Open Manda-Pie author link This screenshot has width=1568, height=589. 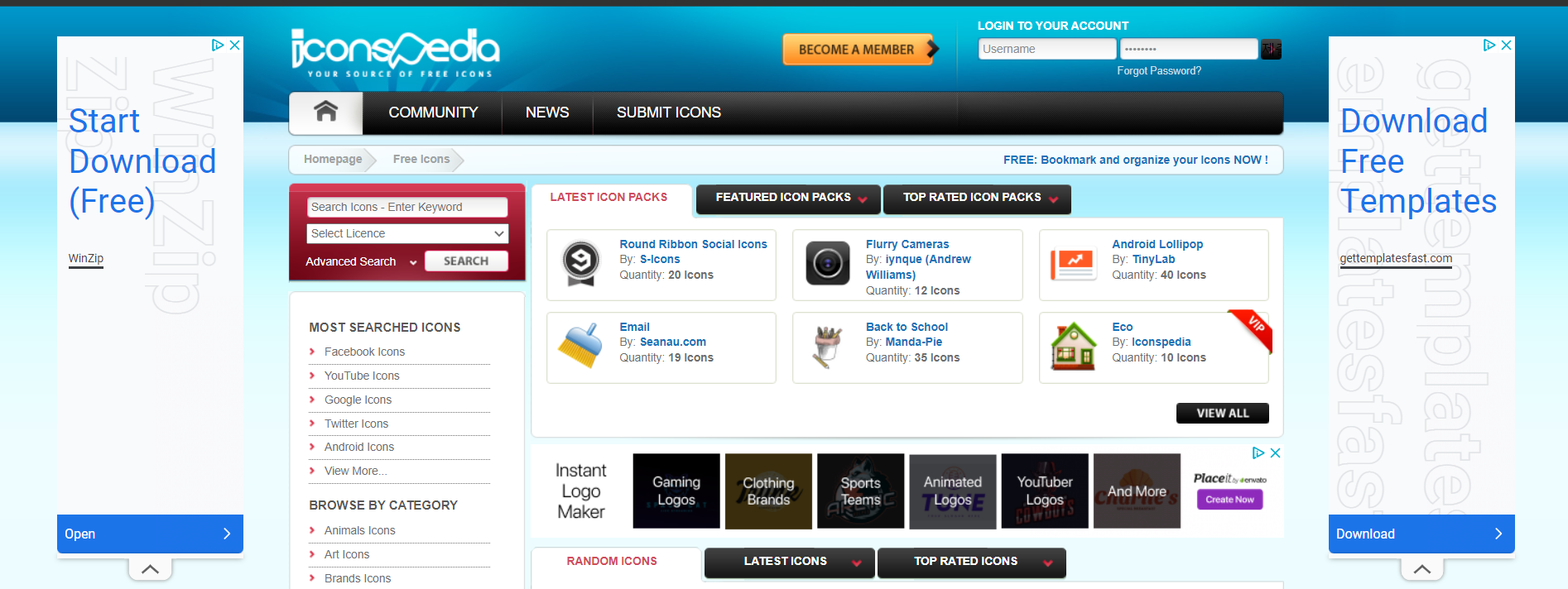(914, 342)
